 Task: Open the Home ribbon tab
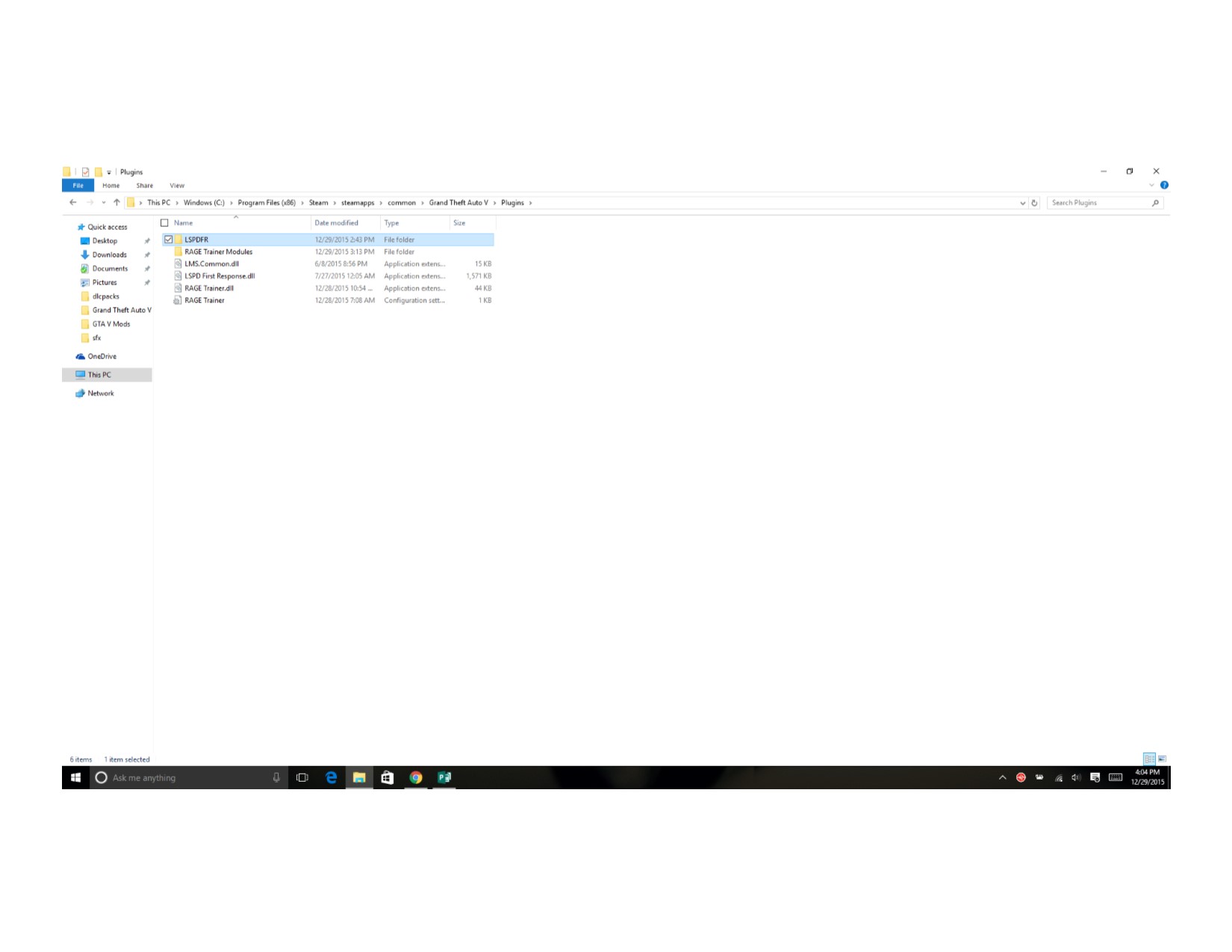click(111, 186)
